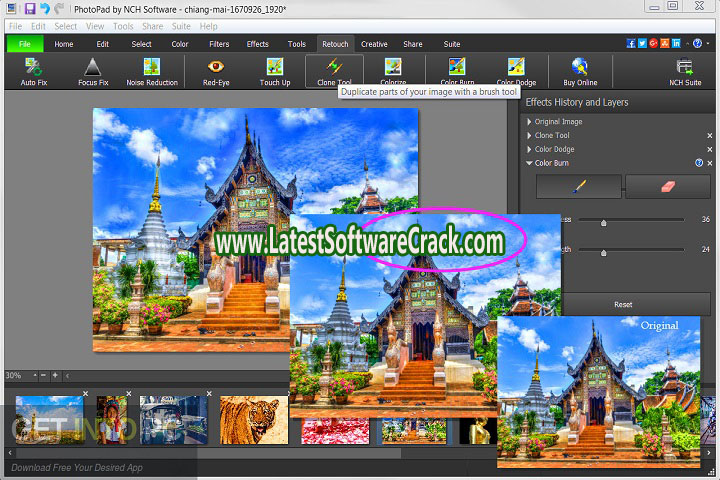Switch to the Filters tab
This screenshot has width=720, height=480.
pyautogui.click(x=219, y=44)
